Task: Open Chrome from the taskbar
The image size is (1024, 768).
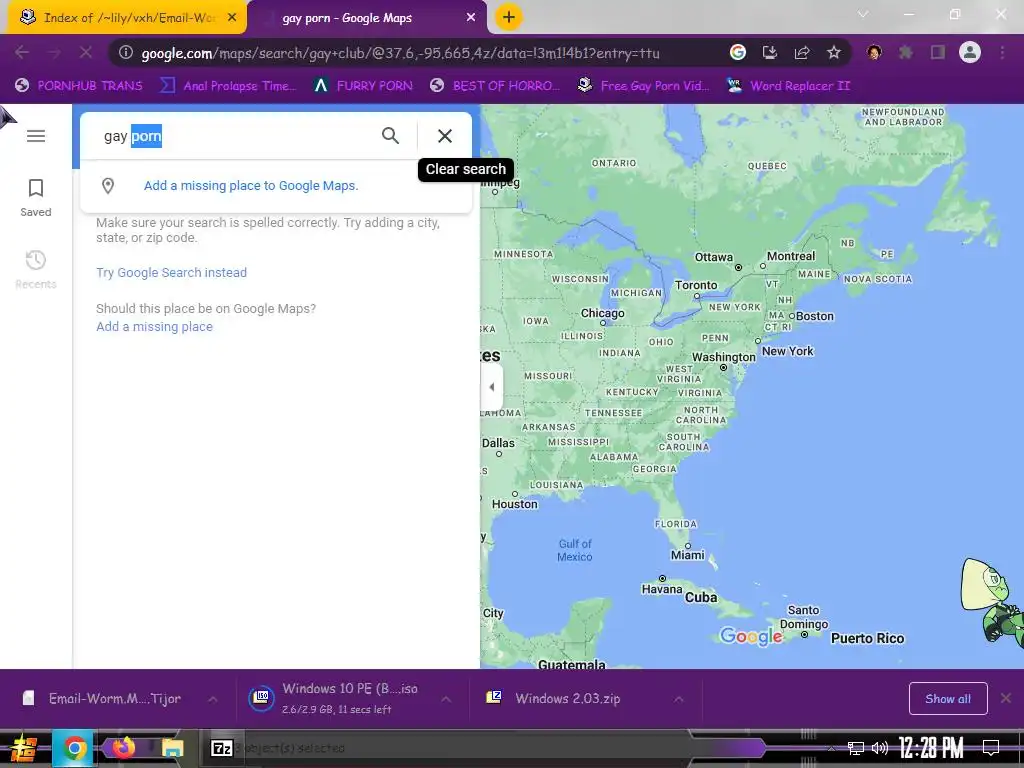Action: 74,748
